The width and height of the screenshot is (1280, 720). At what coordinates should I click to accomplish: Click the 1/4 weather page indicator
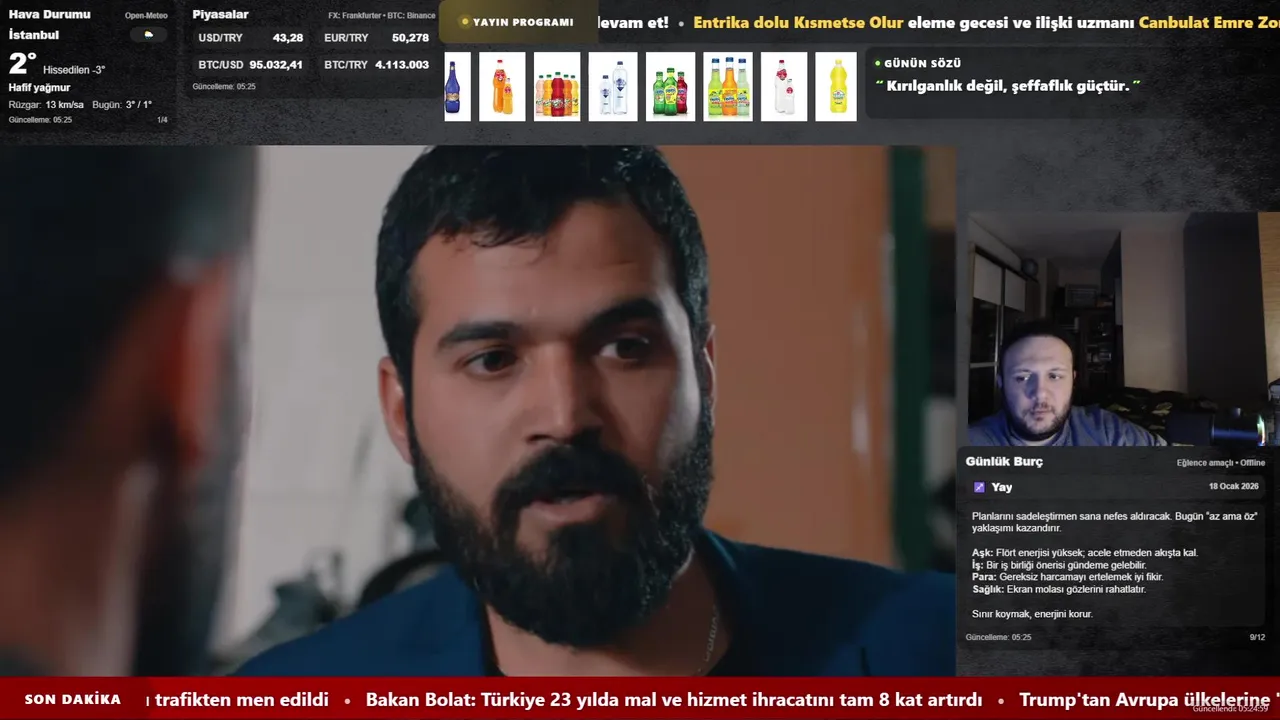click(x=162, y=120)
